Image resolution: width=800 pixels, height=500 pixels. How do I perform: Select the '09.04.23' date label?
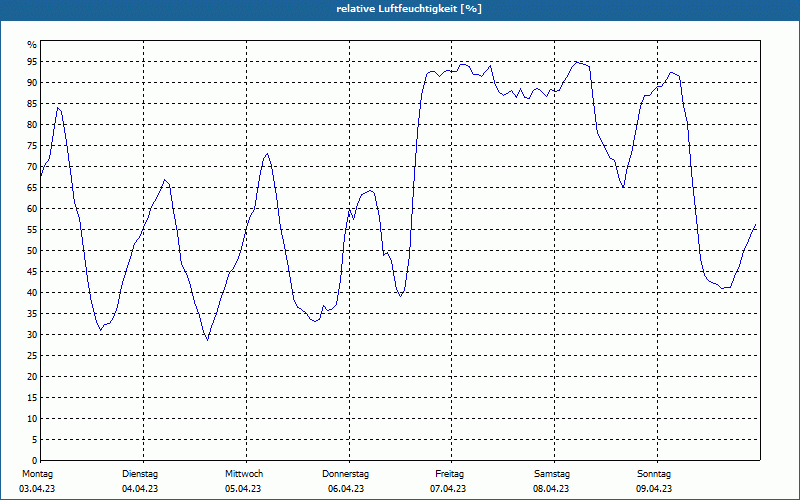(654, 489)
